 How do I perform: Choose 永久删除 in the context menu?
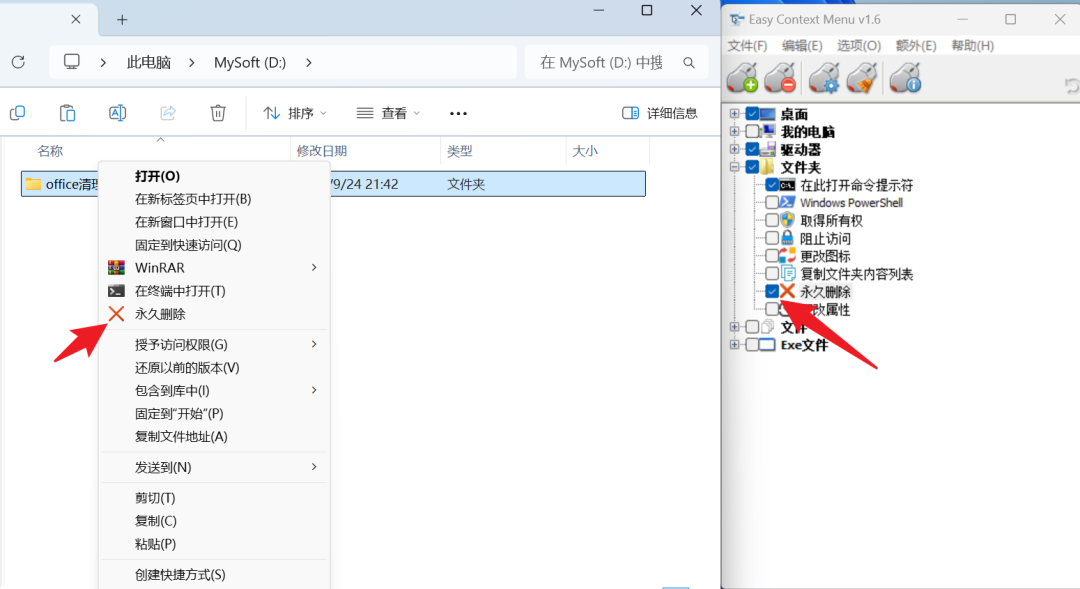[x=215, y=314]
